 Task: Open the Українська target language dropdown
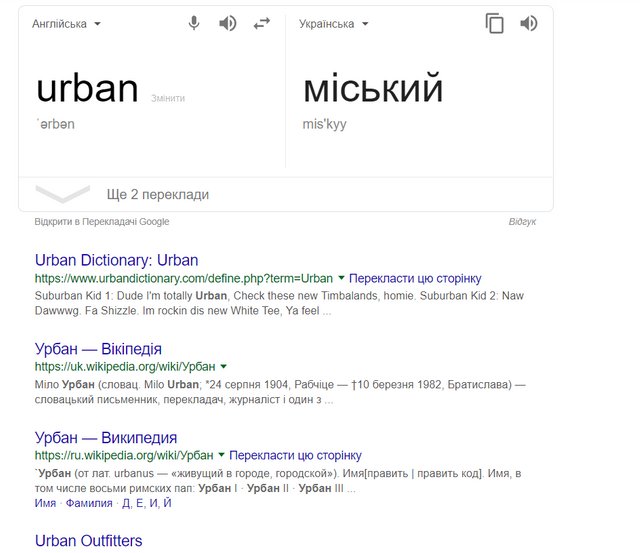point(334,24)
